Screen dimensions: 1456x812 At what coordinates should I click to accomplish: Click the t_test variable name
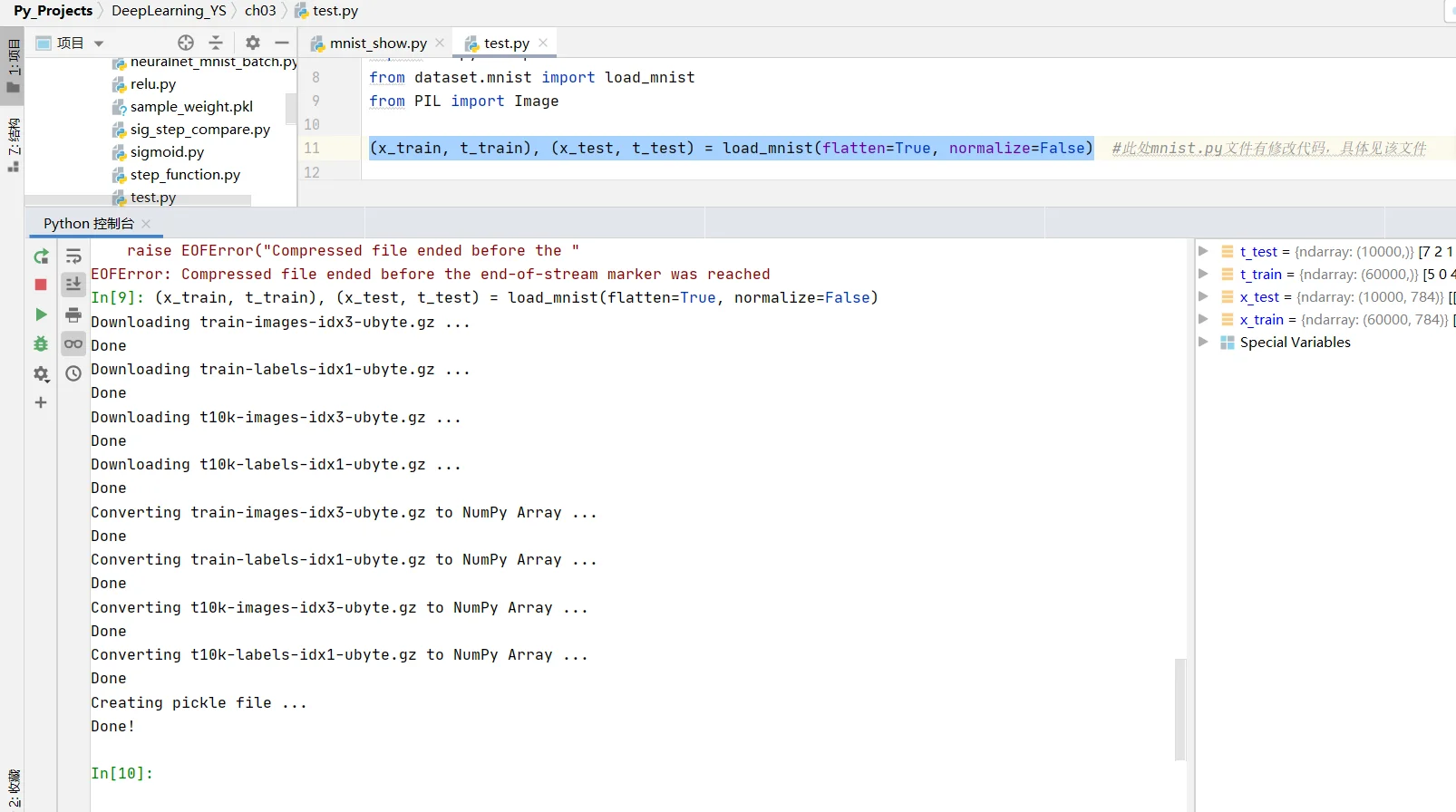pos(1258,251)
